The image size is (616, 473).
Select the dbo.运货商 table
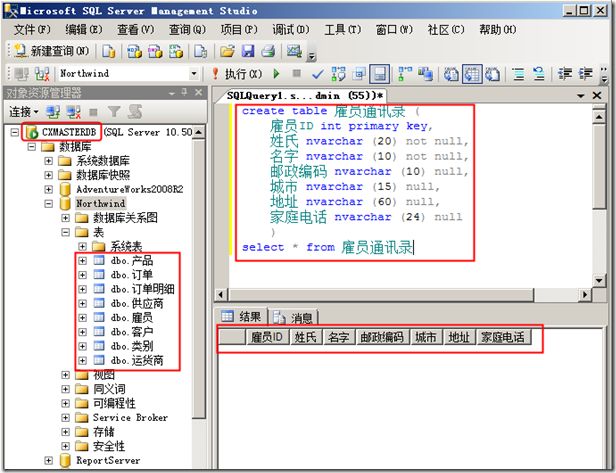[137, 360]
